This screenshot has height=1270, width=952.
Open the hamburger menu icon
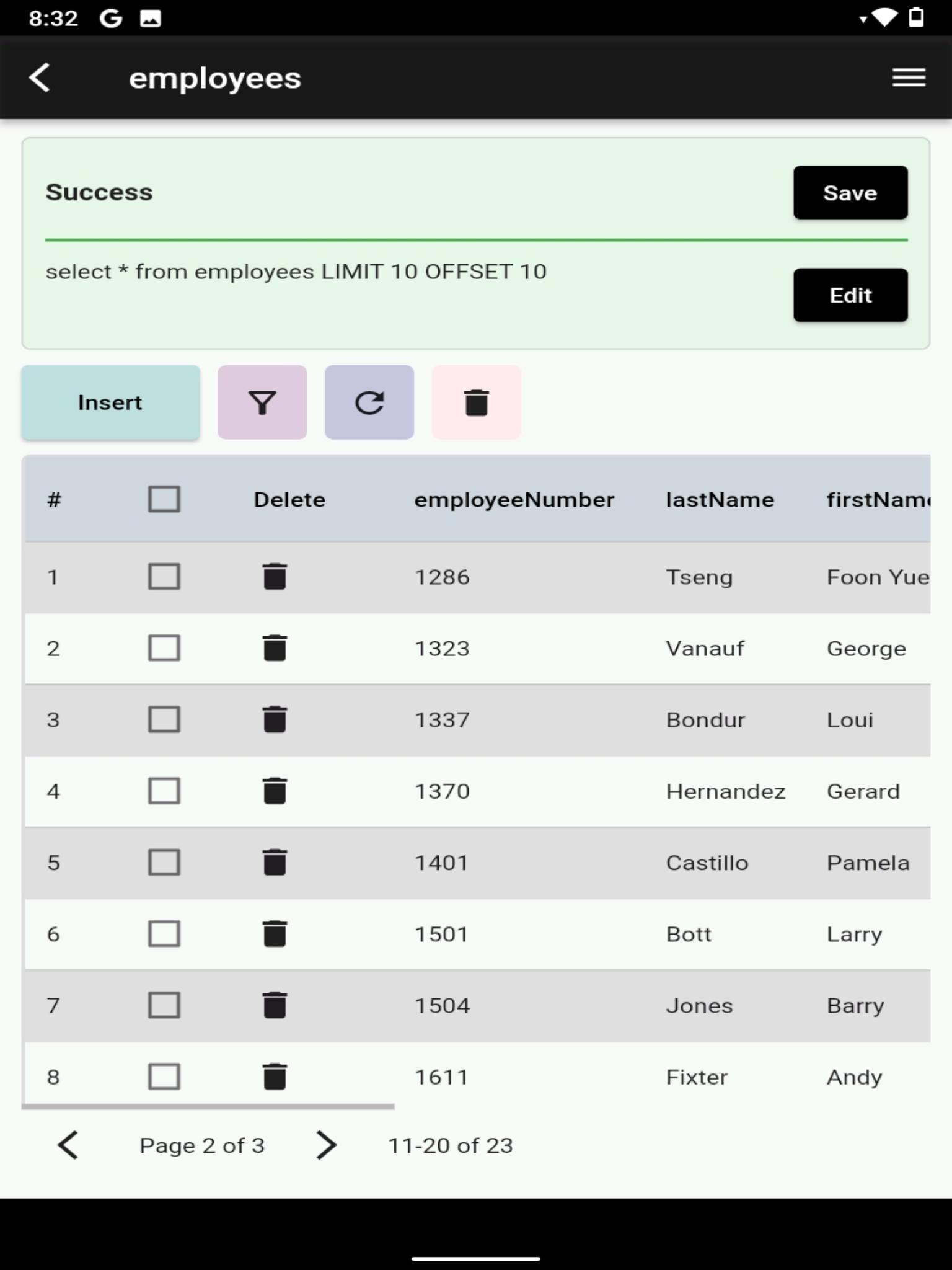click(x=909, y=78)
